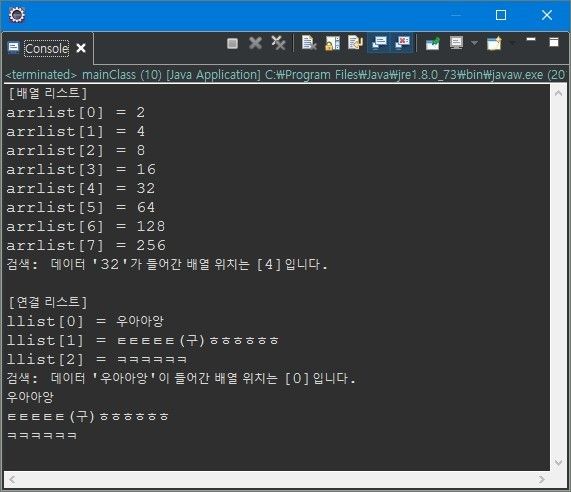Select the Console tab
This screenshot has width=571, height=492.
tap(47, 48)
